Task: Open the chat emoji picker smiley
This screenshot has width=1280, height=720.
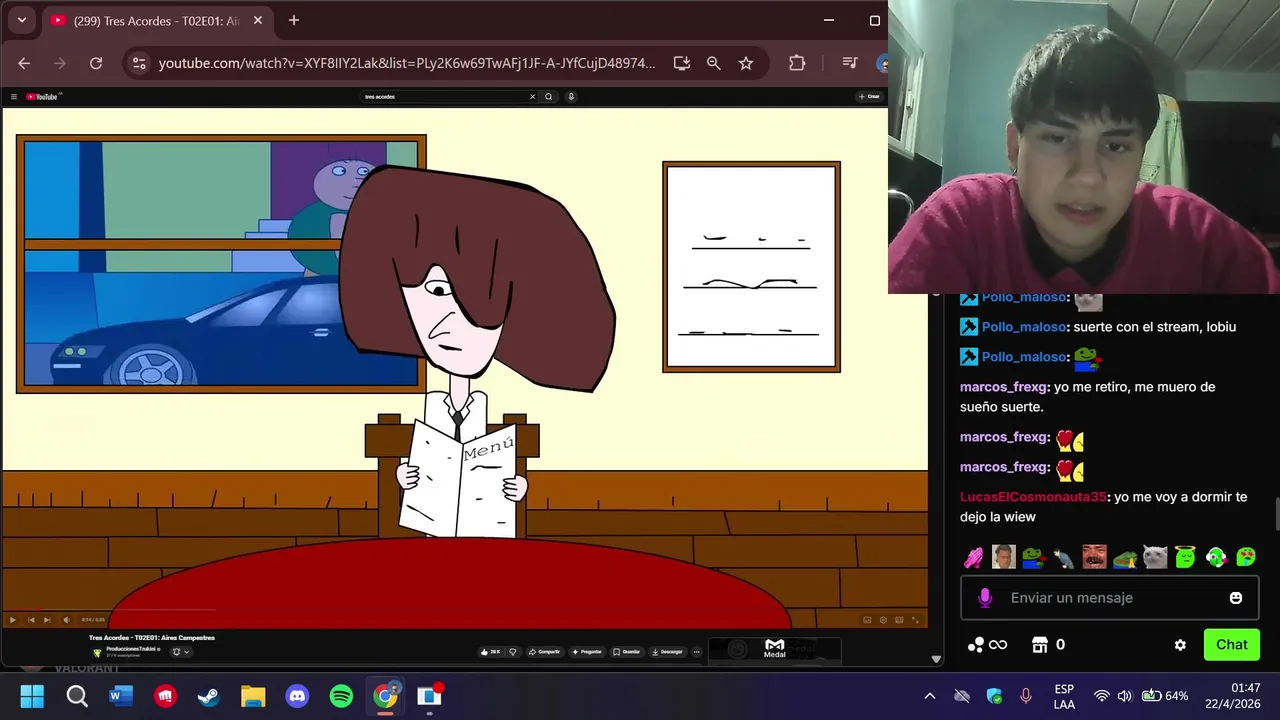Action: coord(1236,598)
